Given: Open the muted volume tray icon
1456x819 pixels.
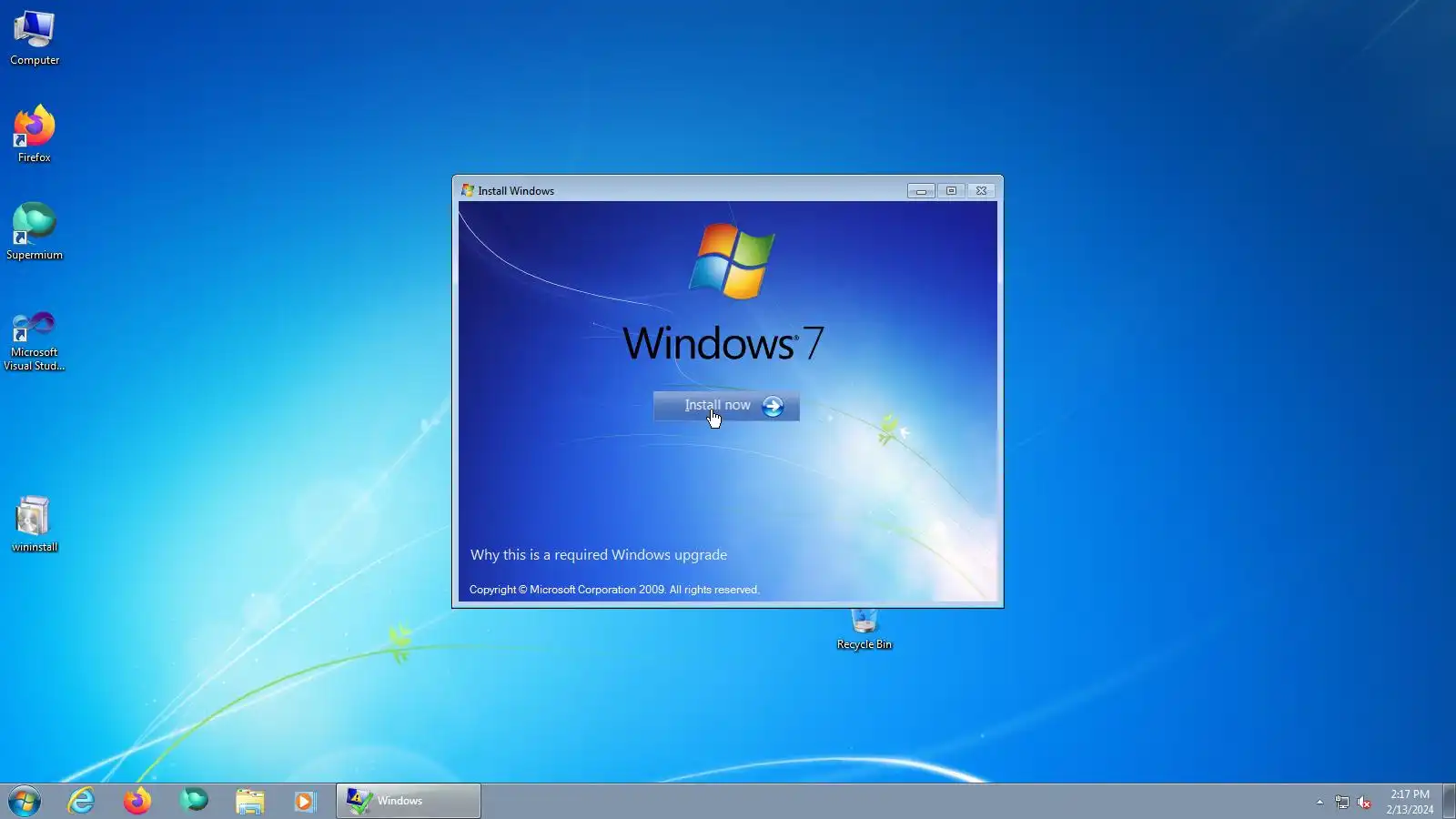Looking at the screenshot, I should 1364,802.
